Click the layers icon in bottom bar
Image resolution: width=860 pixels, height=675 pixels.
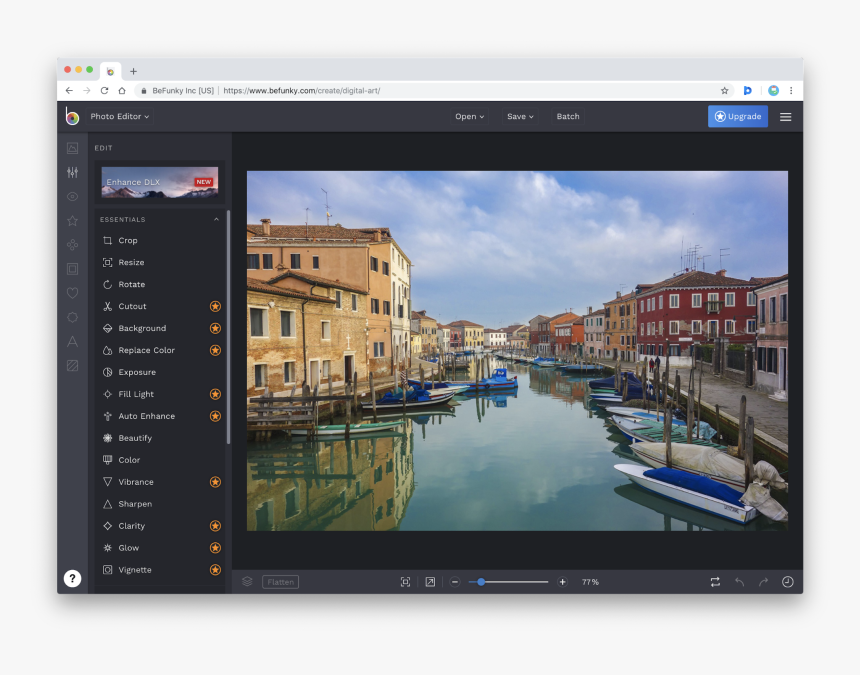click(247, 581)
